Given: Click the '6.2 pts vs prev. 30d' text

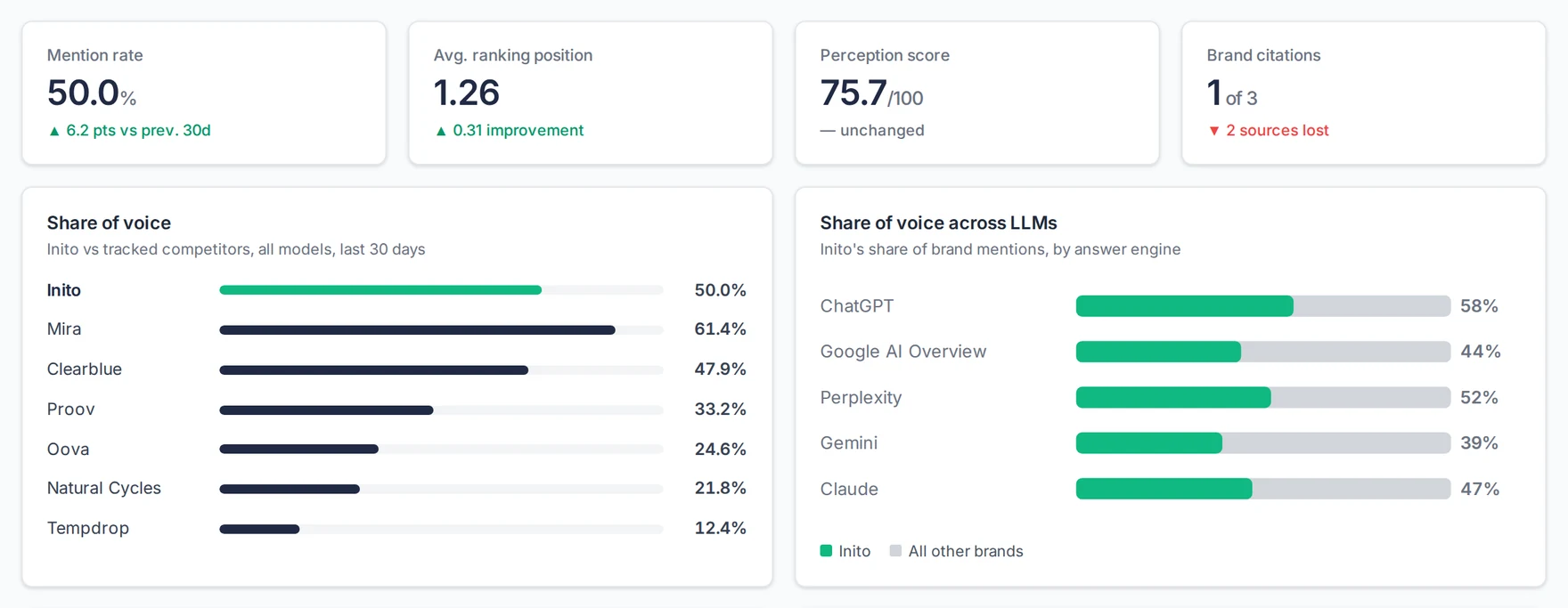Looking at the screenshot, I should [x=138, y=130].
